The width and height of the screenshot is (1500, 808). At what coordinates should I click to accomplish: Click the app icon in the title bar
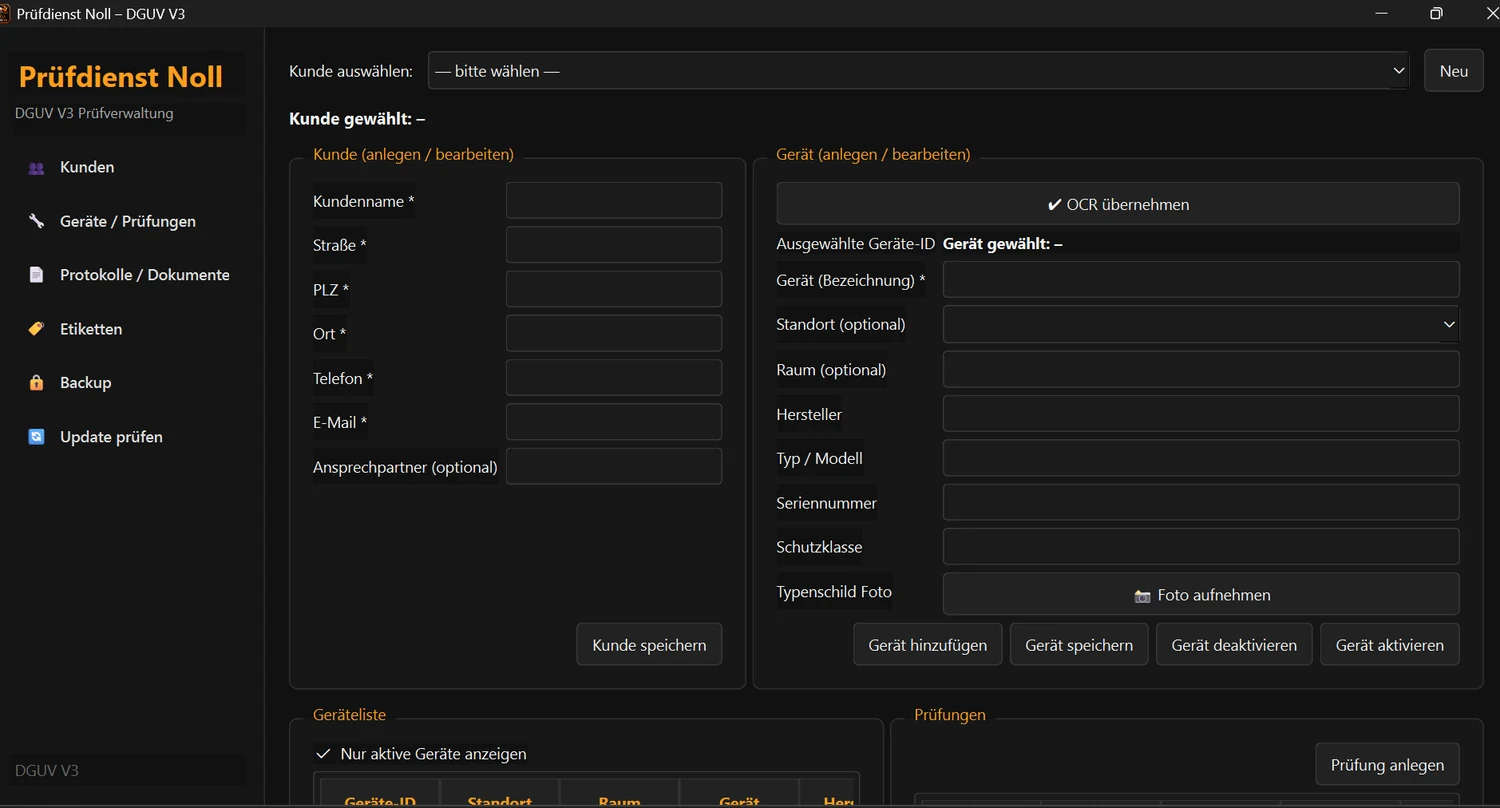click(4, 14)
